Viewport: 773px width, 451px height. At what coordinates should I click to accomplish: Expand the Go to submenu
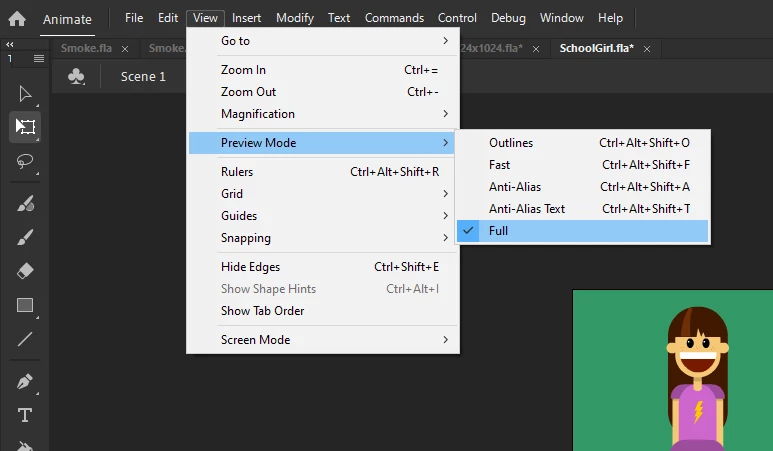323,41
